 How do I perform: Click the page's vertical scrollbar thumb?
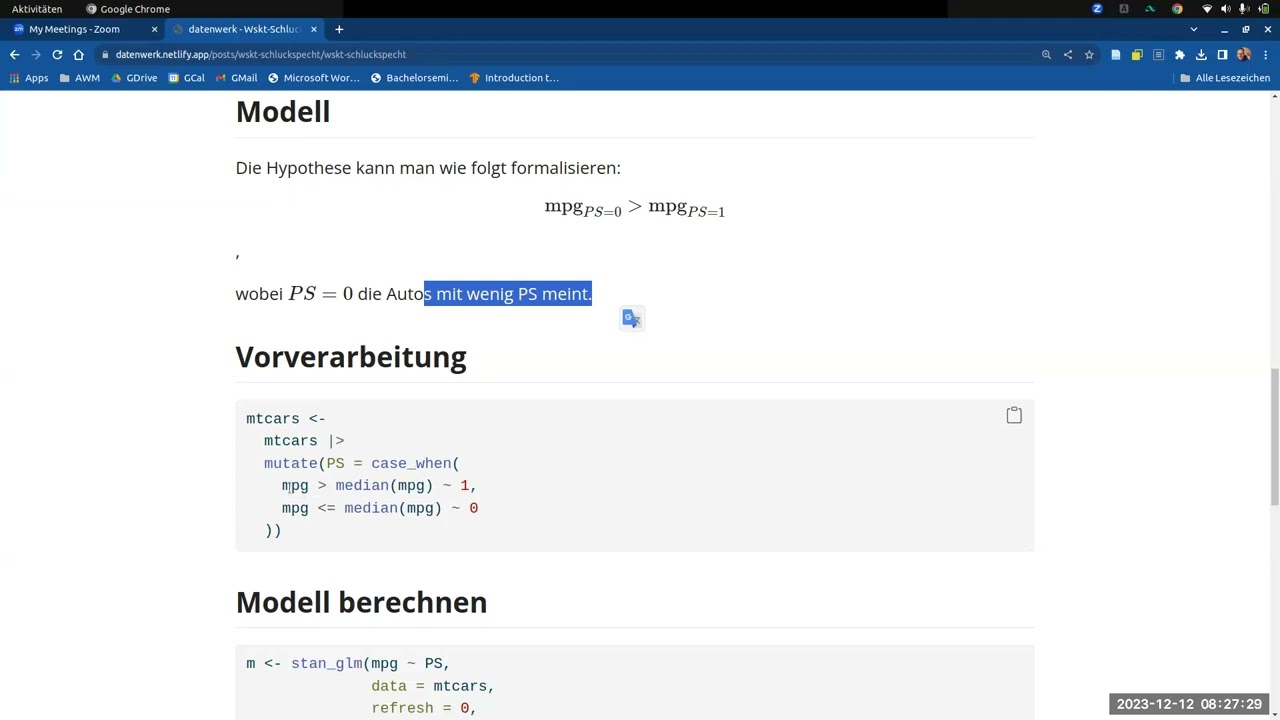pyautogui.click(x=1274, y=437)
